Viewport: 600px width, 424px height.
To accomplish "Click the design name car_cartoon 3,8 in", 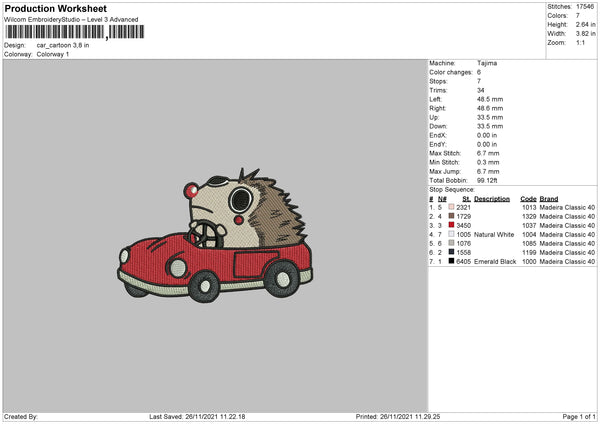I will [x=63, y=45].
